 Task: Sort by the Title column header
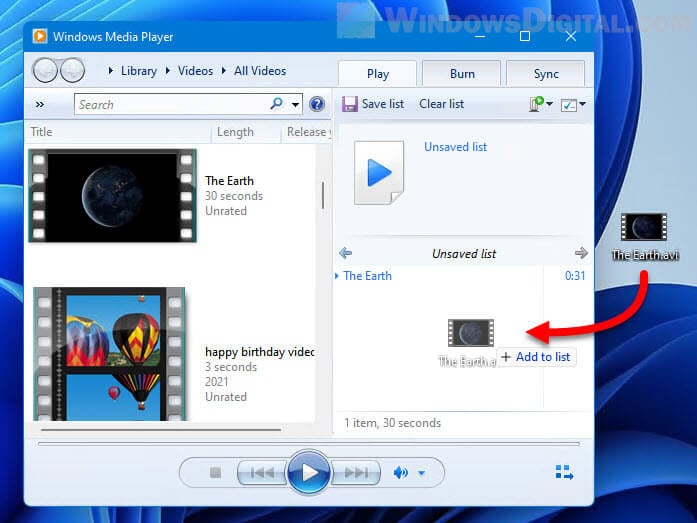coord(118,132)
